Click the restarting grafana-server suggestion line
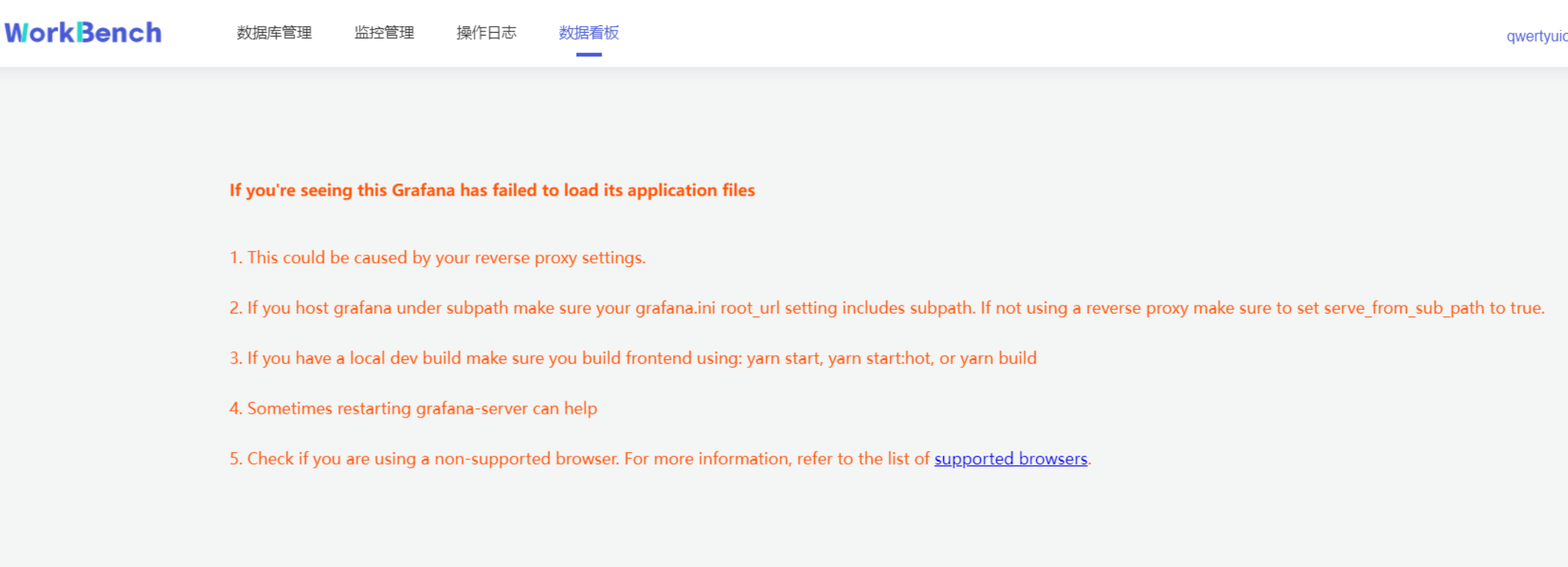This screenshot has height=567, width=1568. pyautogui.click(x=413, y=409)
